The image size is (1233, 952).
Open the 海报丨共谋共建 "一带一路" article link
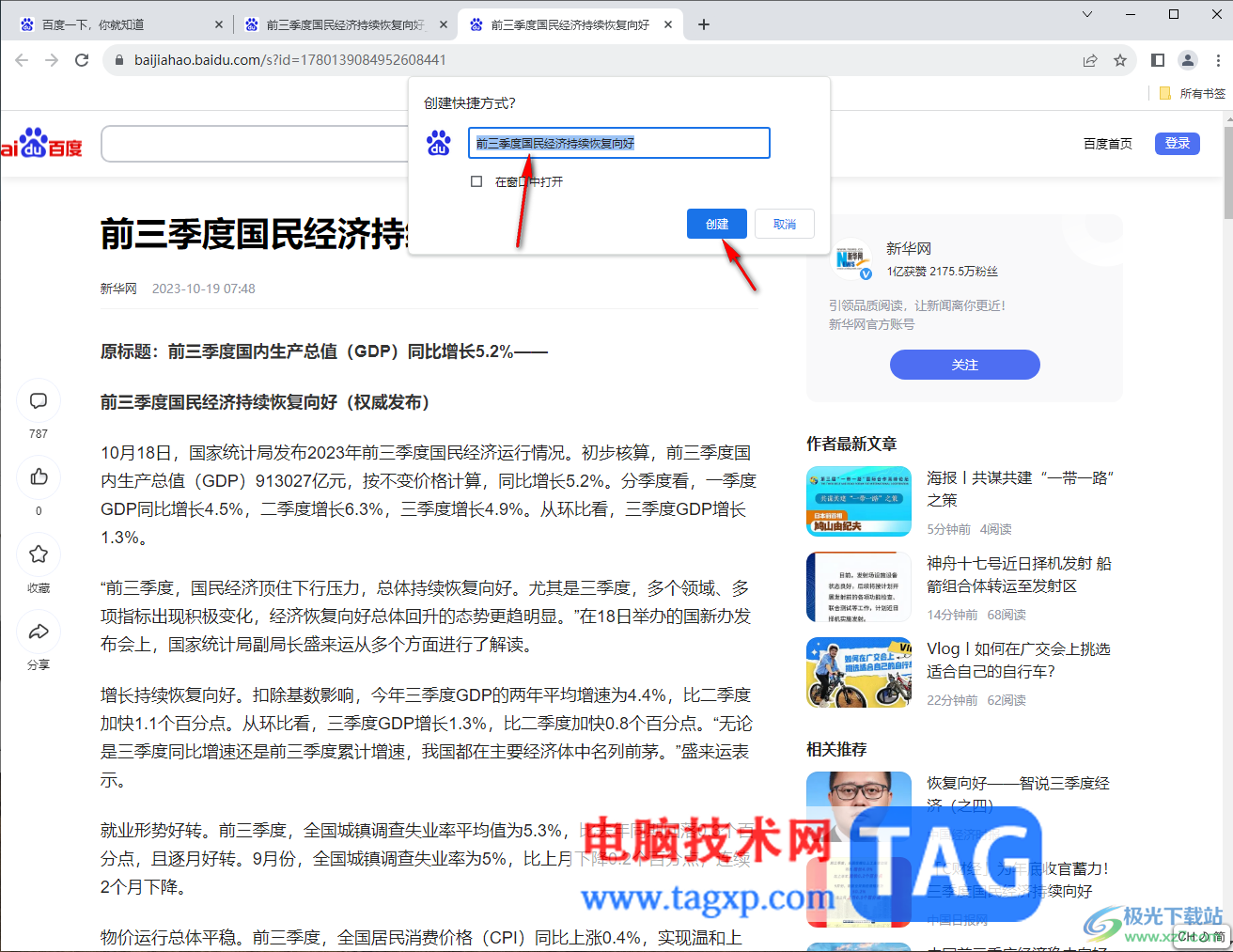tap(1020, 489)
